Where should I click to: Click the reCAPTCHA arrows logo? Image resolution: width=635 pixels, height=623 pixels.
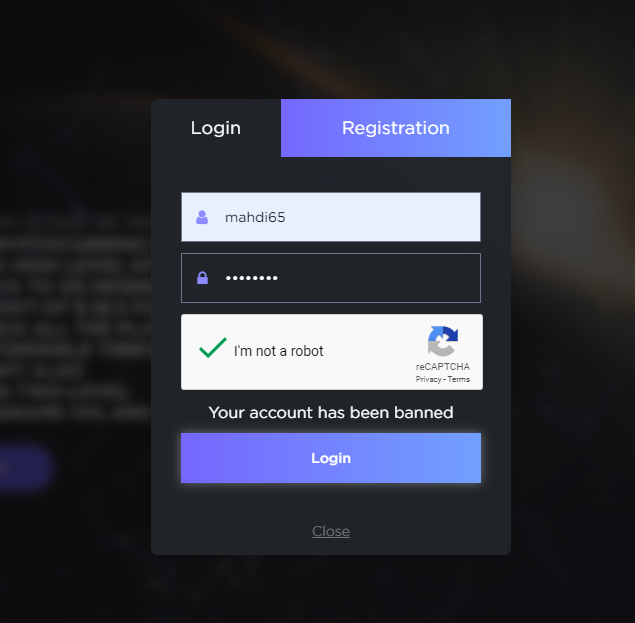pos(443,341)
